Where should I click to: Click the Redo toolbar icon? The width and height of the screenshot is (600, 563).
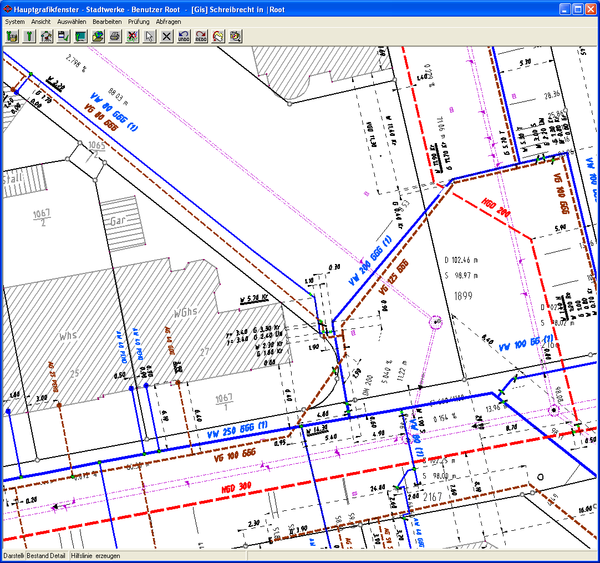(200, 37)
